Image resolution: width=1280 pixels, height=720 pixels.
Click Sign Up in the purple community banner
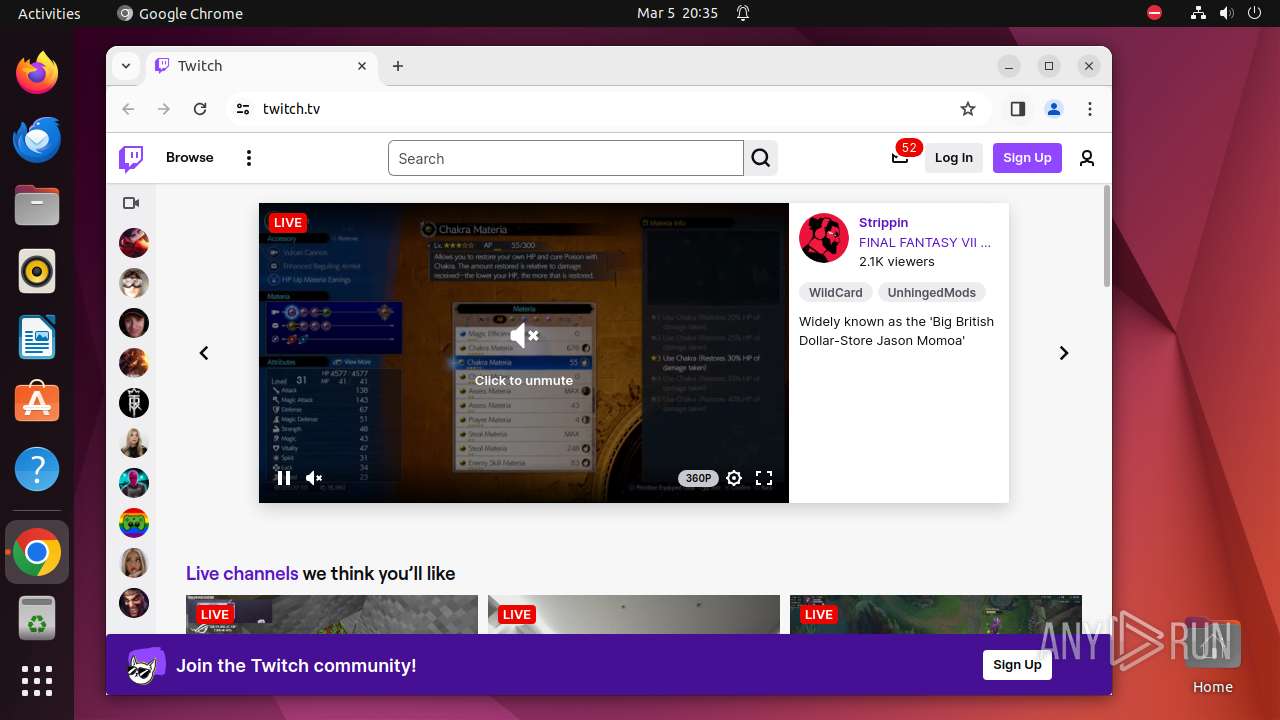pos(1017,665)
